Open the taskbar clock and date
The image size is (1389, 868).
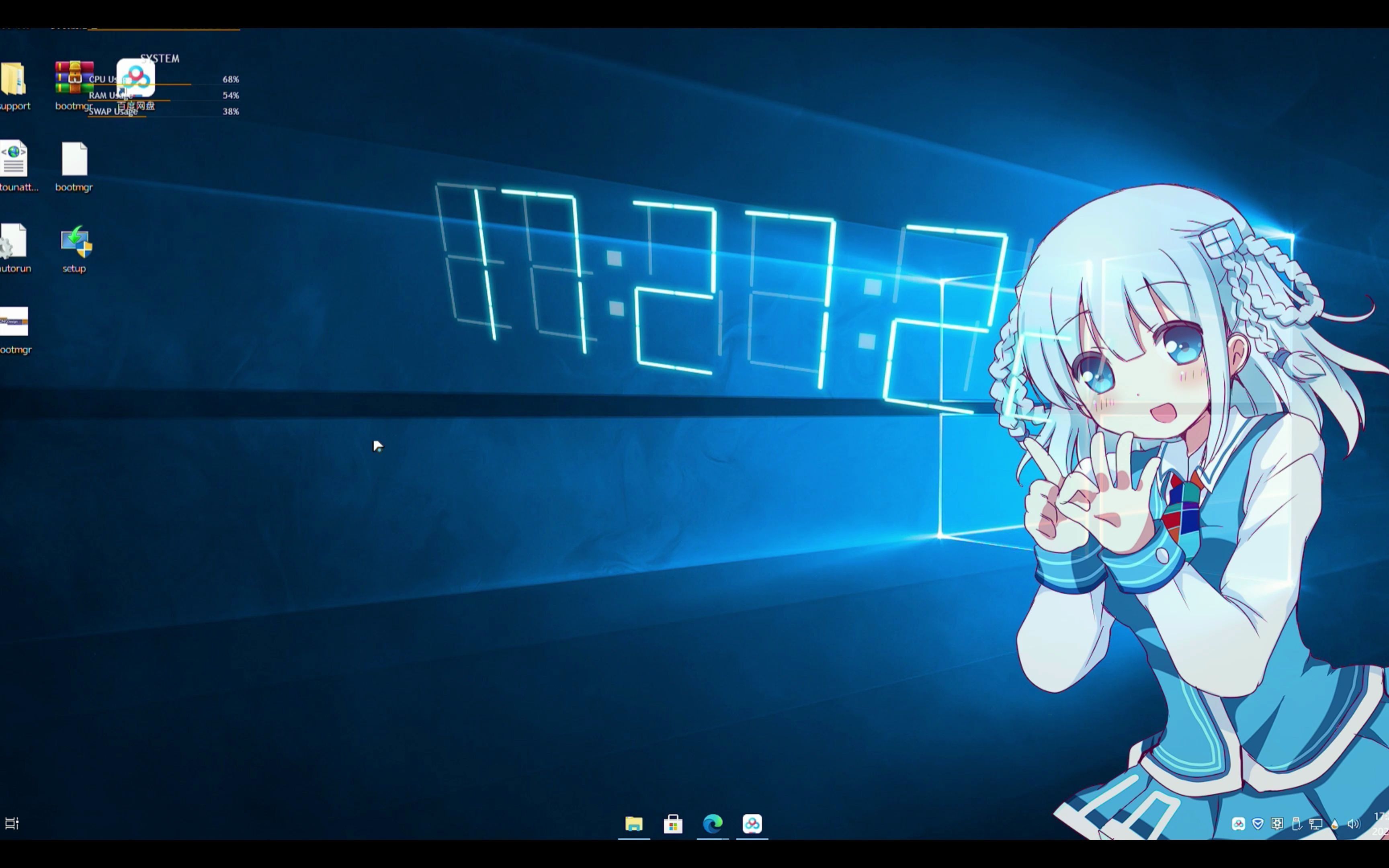coord(1381,824)
